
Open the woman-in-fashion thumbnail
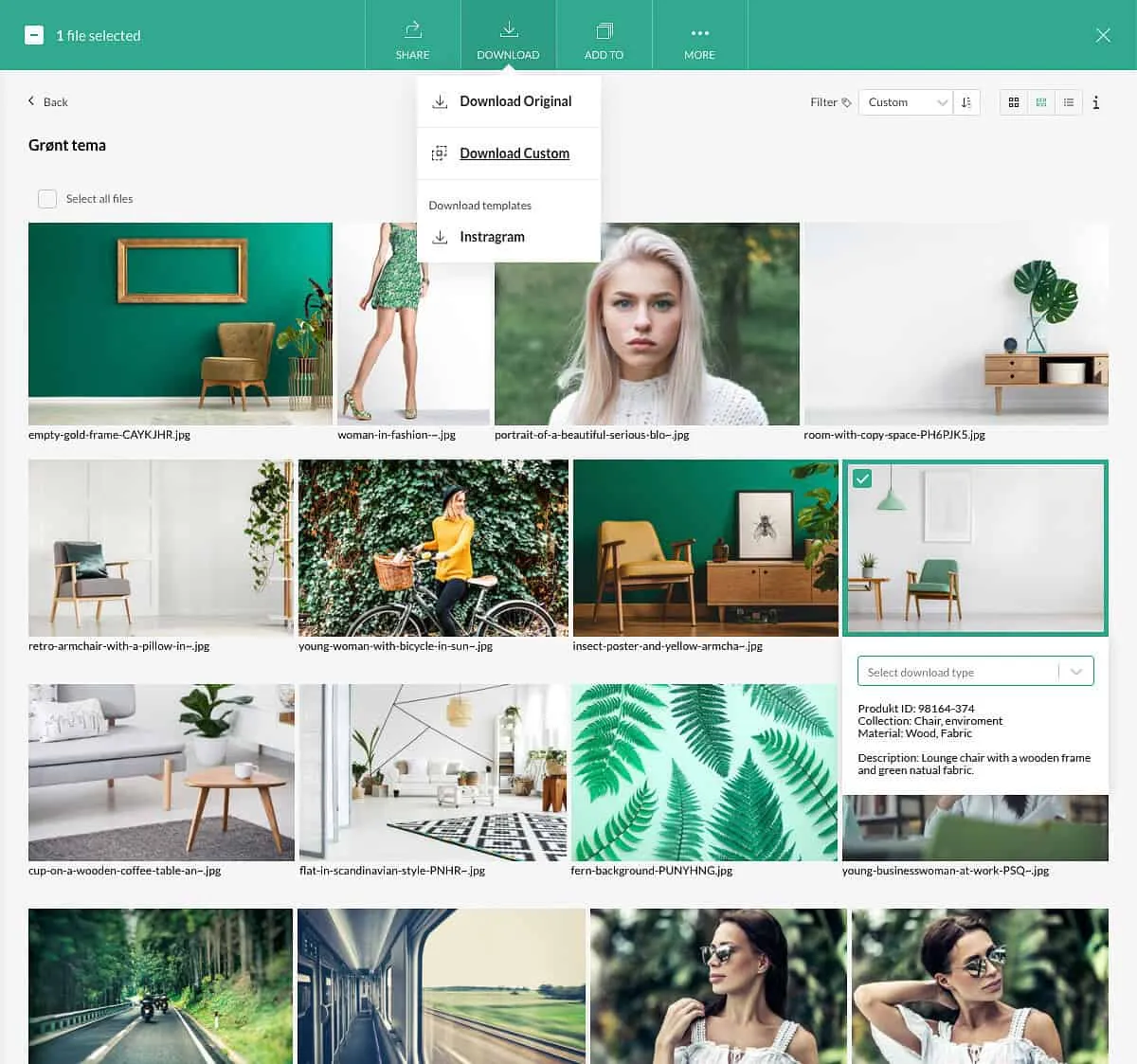(412, 324)
